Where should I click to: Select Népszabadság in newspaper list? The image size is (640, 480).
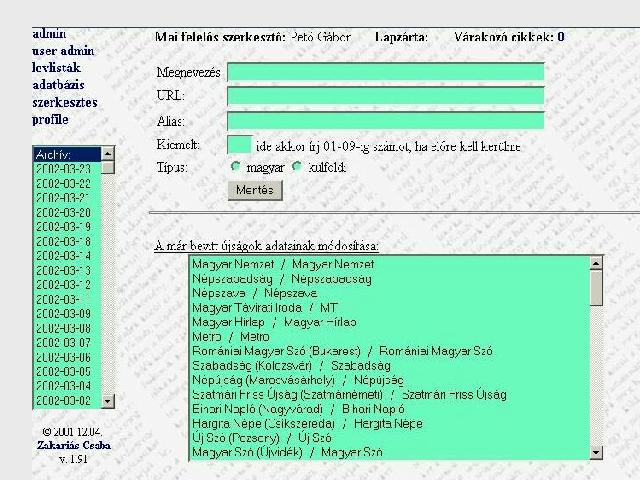[x=390, y=279]
